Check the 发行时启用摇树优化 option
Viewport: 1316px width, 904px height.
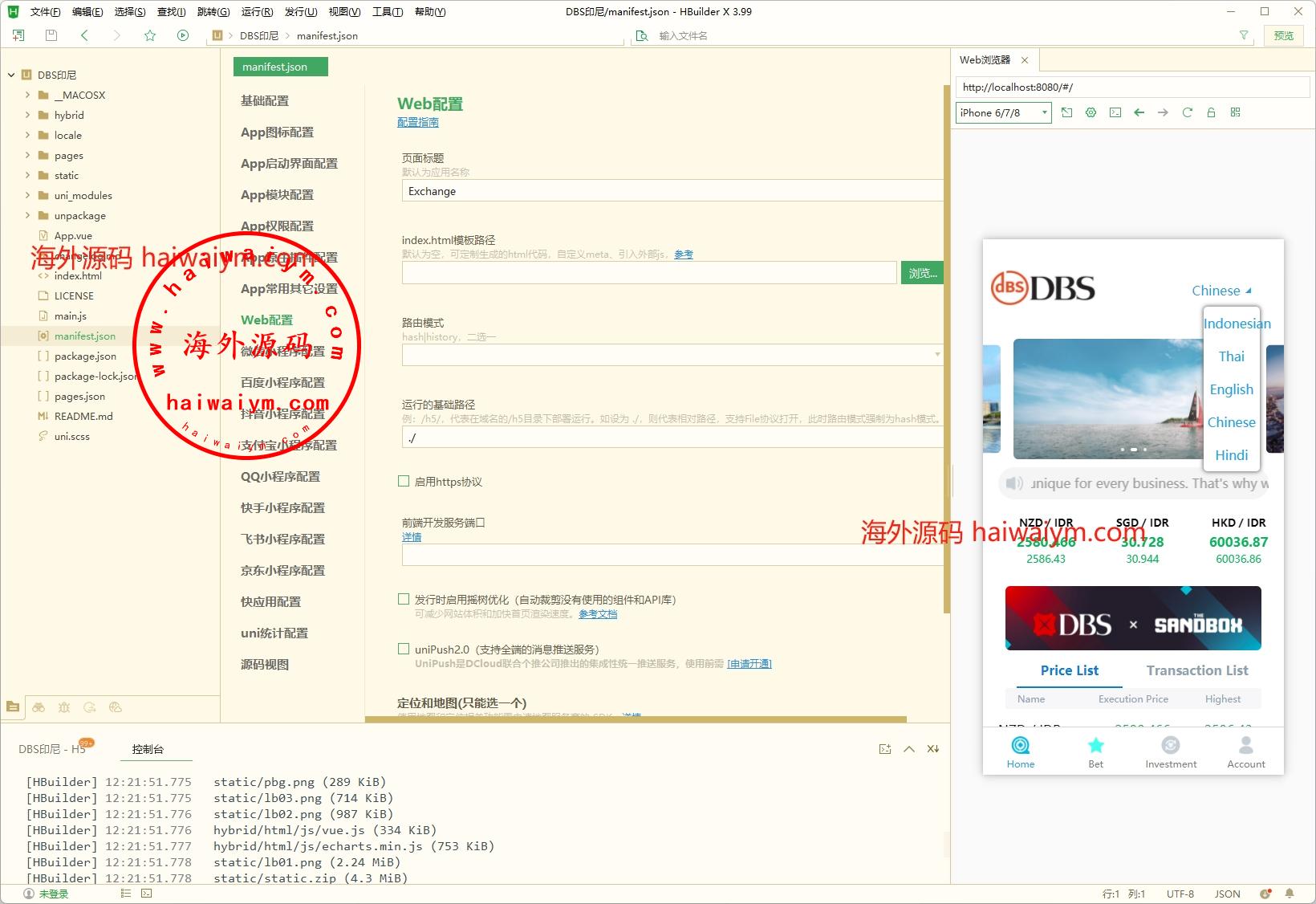click(x=404, y=599)
